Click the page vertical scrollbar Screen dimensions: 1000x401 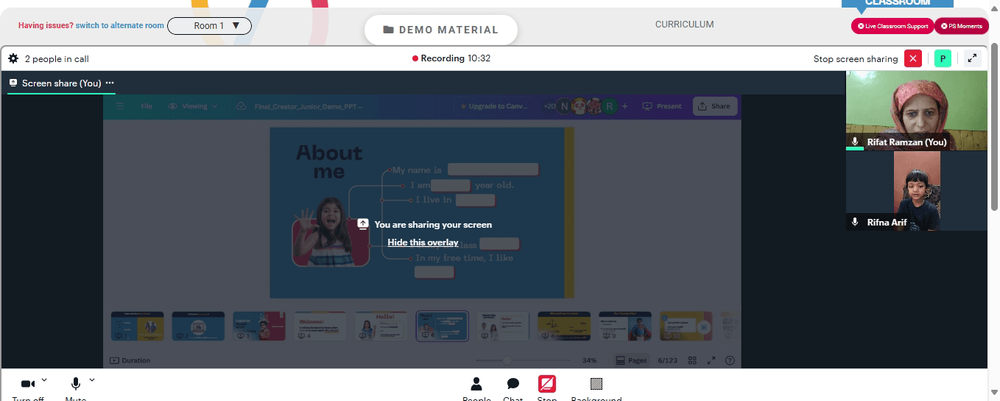[x=994, y=128]
